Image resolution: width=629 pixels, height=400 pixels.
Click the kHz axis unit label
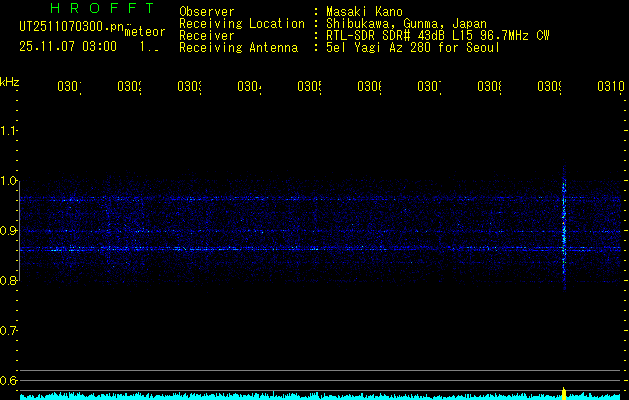(x=10, y=83)
